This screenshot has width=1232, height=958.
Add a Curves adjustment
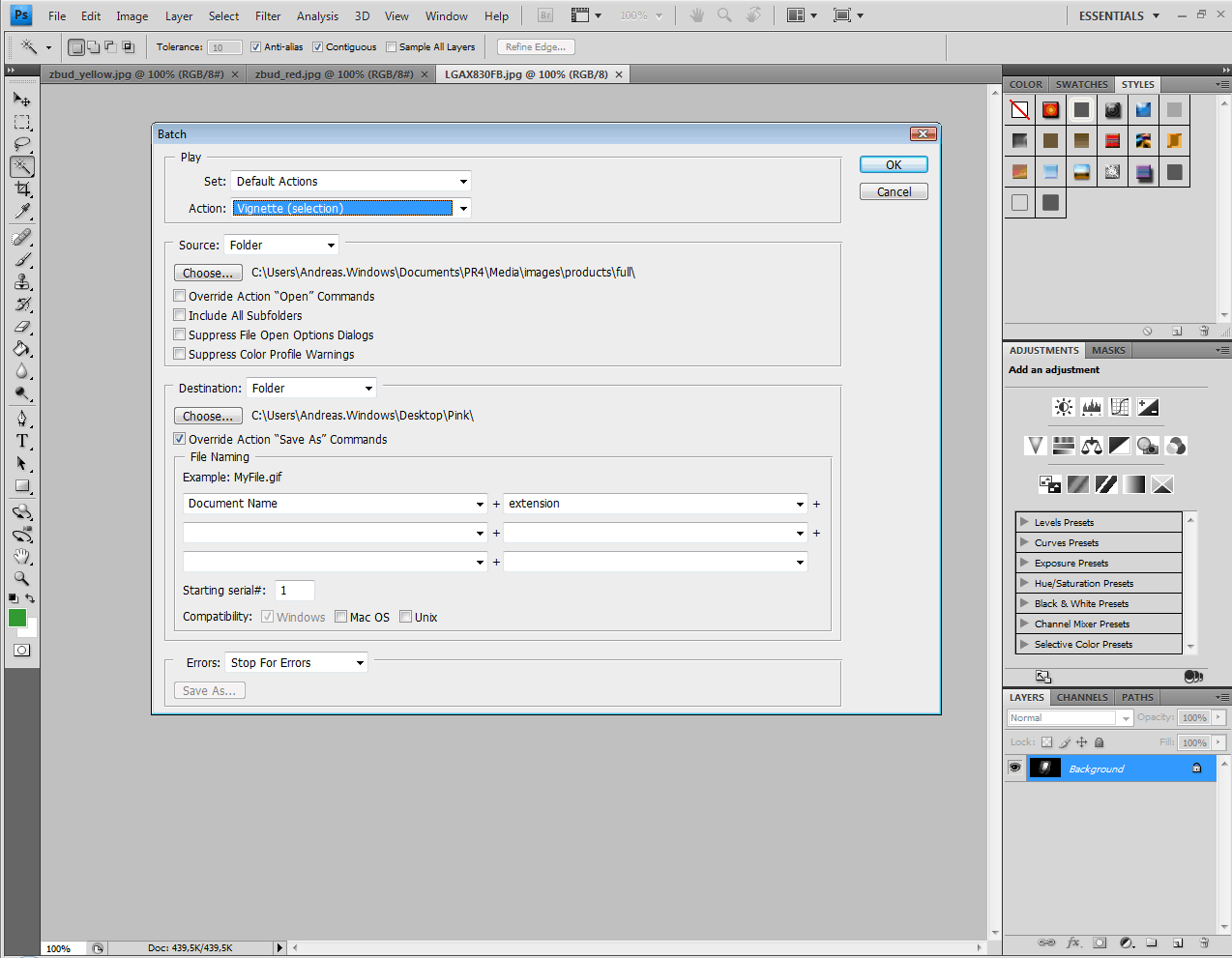[1119, 407]
